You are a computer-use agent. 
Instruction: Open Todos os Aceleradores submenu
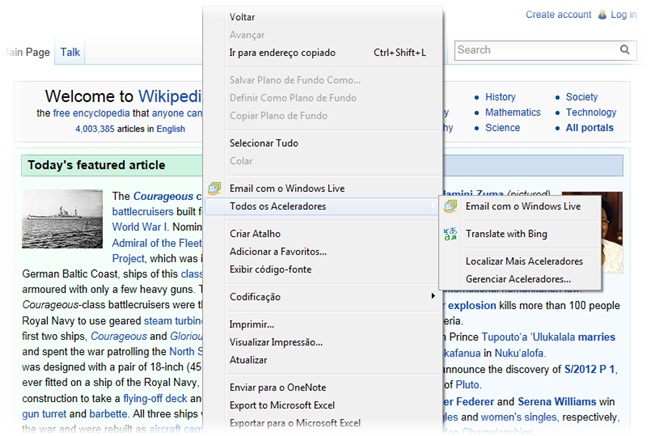(323, 206)
